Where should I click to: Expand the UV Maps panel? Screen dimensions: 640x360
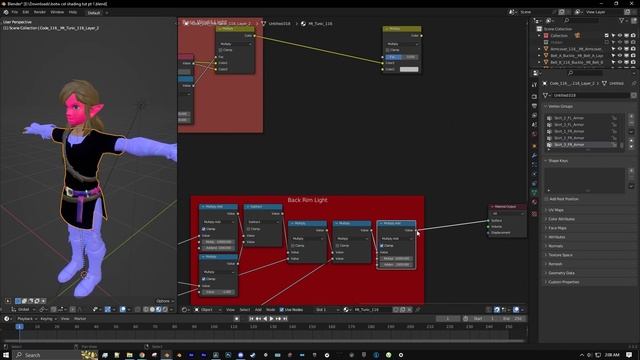[588, 210]
